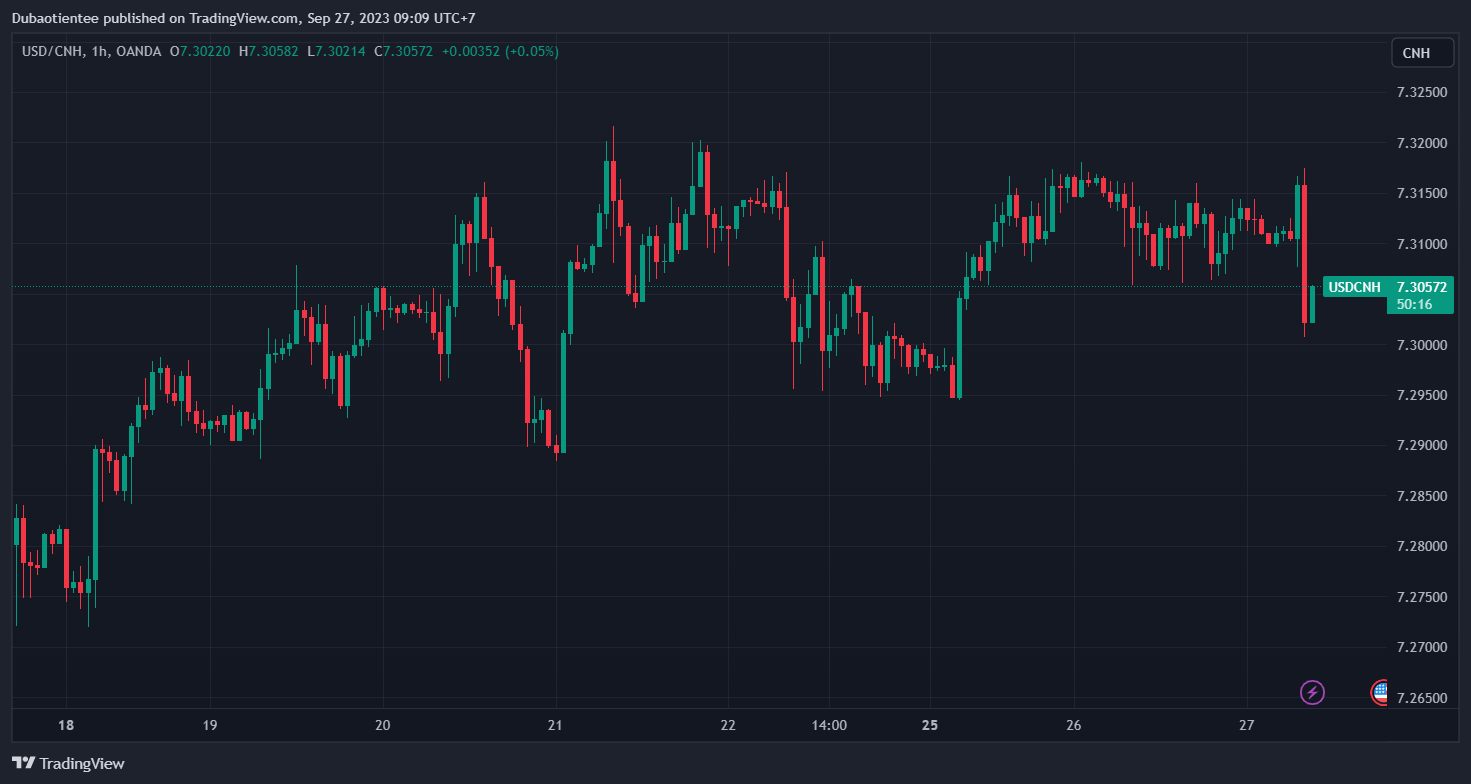Click the TradingView logo at bottom left
Viewport: 1471px width, 784px height.
[x=69, y=763]
